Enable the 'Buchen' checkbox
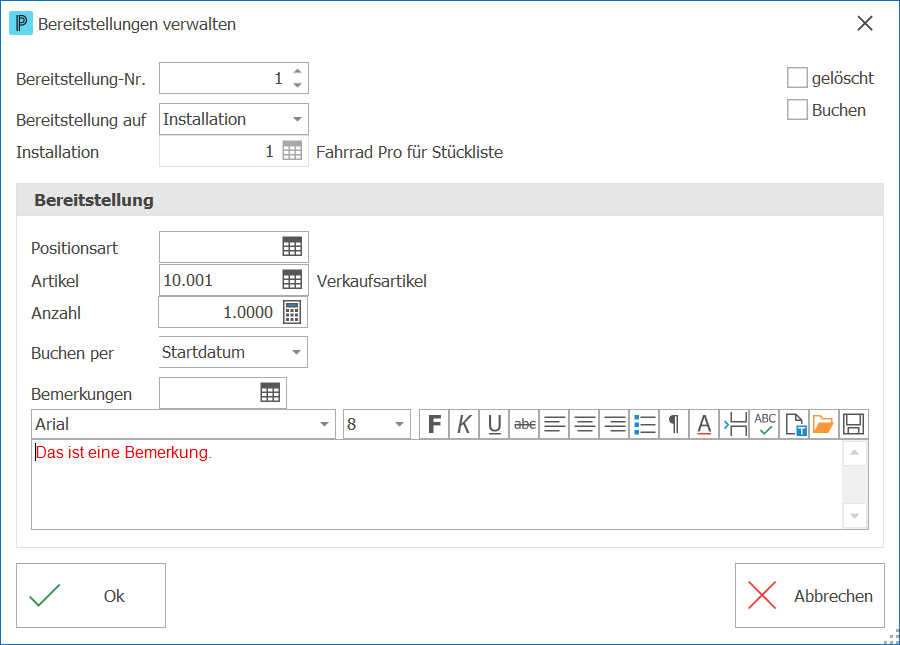900x645 pixels. coord(797,110)
